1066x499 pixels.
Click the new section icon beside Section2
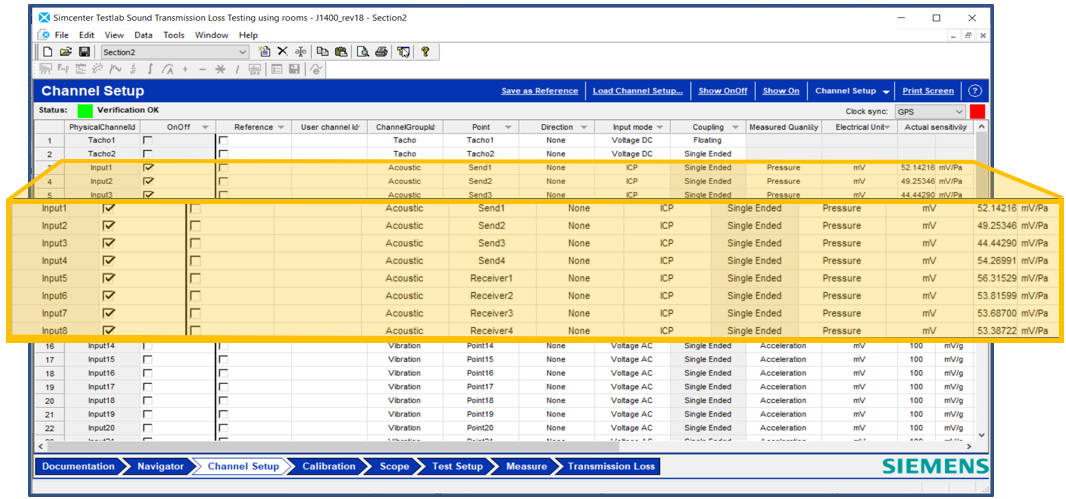[264, 52]
